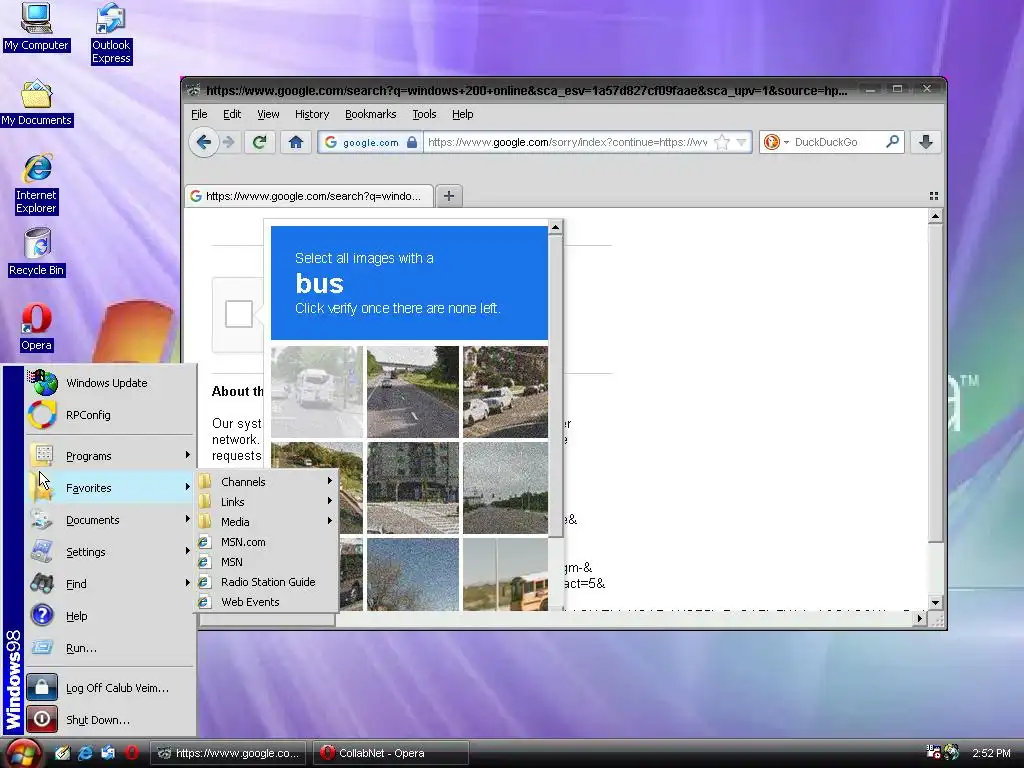Select the captcha image of white van

317,392
